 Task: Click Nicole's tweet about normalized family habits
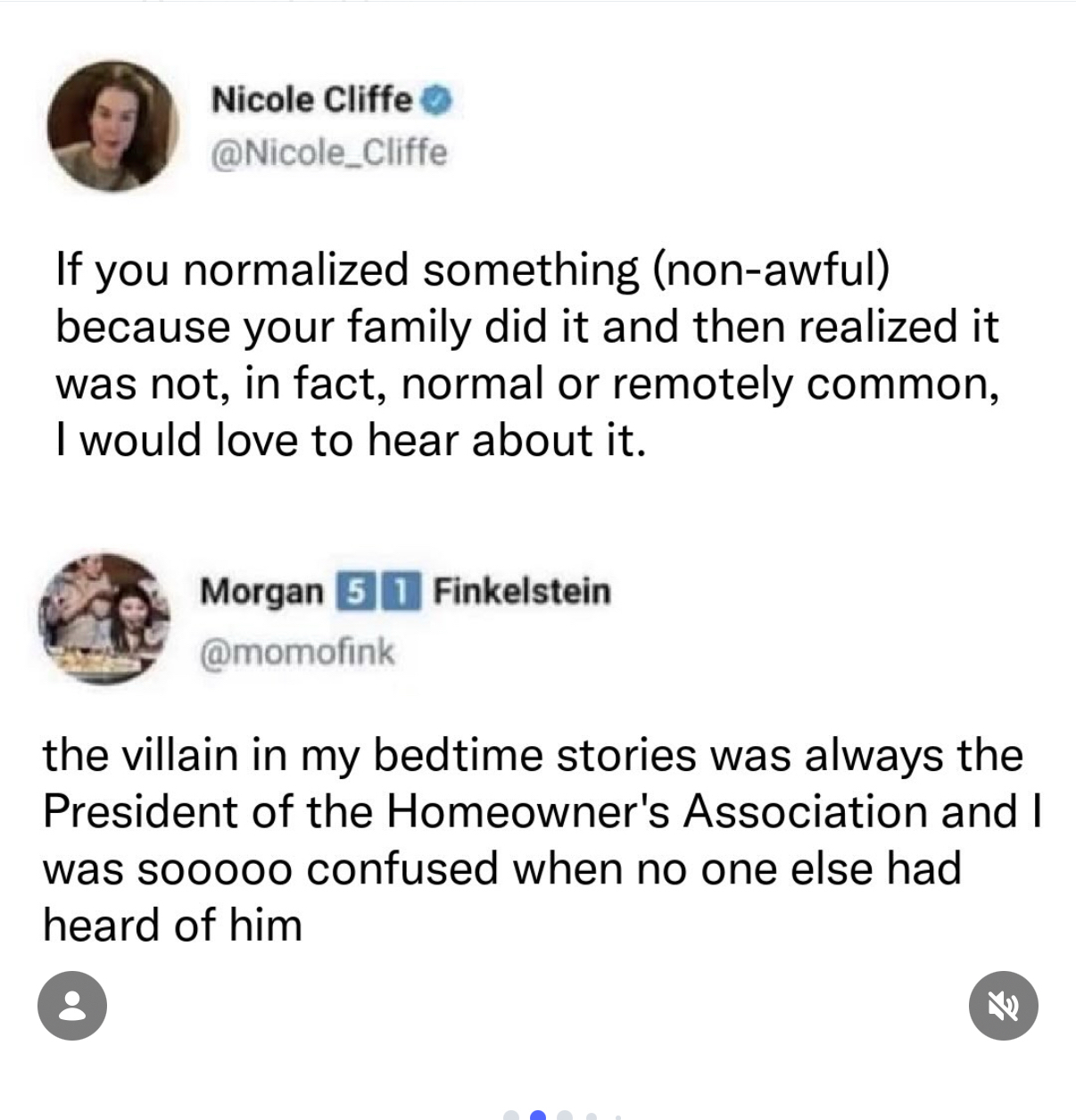pyautogui.click(x=526, y=354)
